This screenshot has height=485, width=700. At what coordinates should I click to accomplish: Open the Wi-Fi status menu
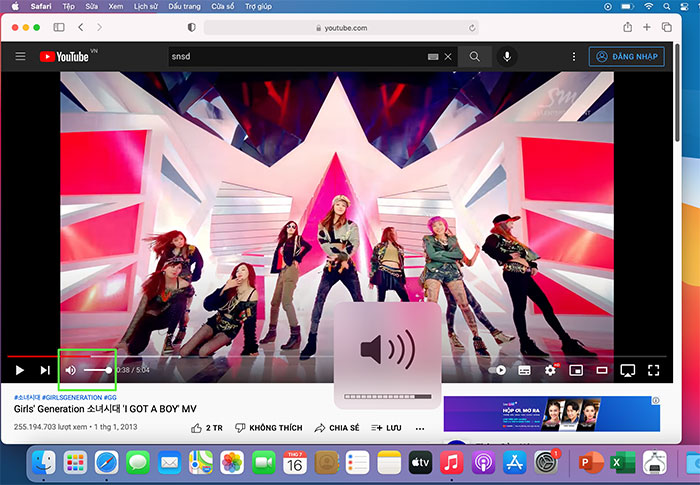click(x=649, y=6)
